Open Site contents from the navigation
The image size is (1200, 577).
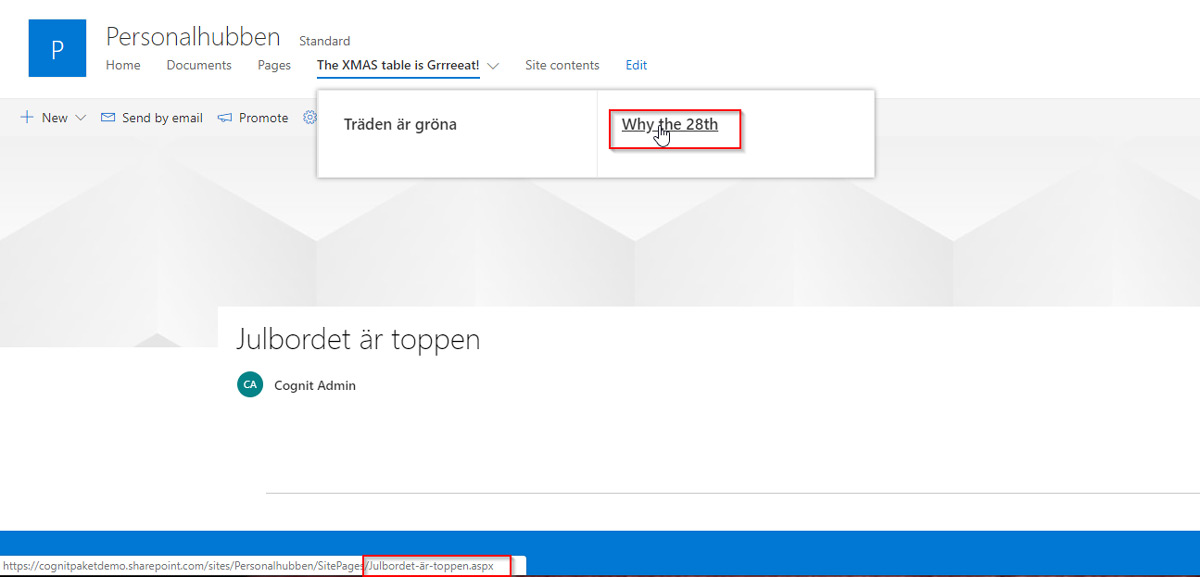pyautogui.click(x=562, y=65)
